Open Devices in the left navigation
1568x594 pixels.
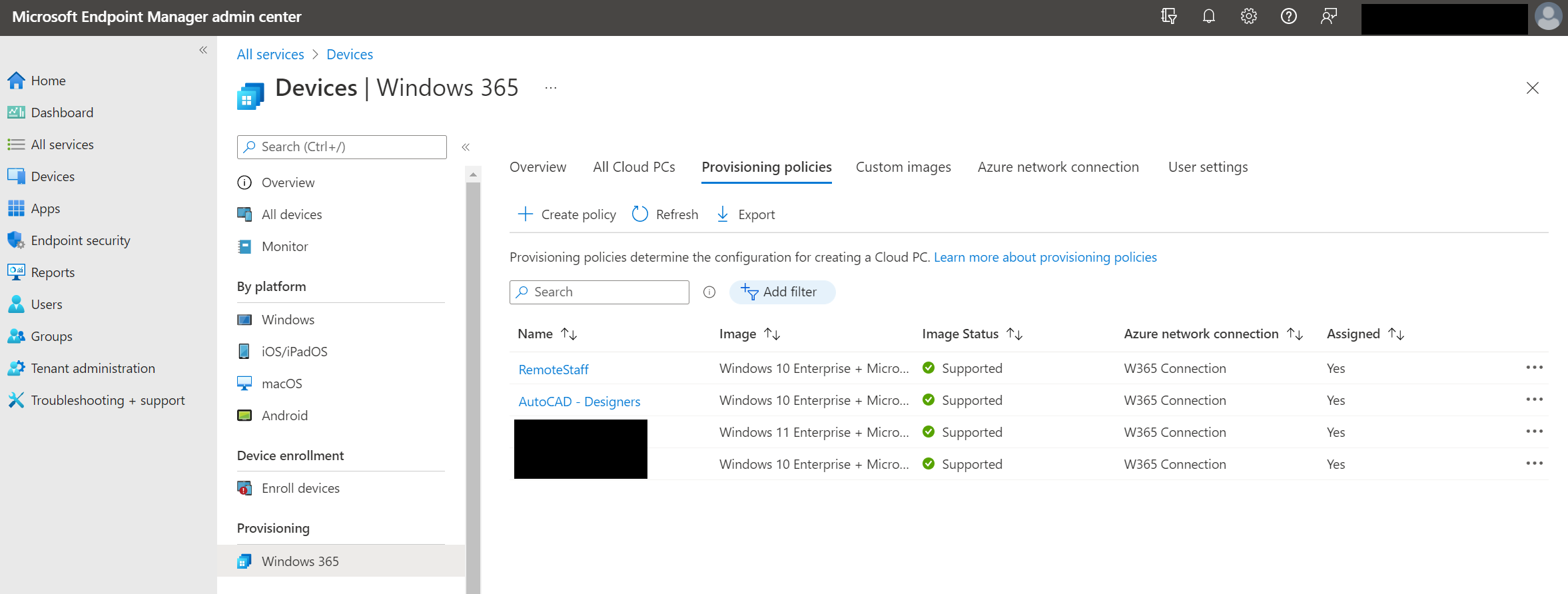pos(41,176)
